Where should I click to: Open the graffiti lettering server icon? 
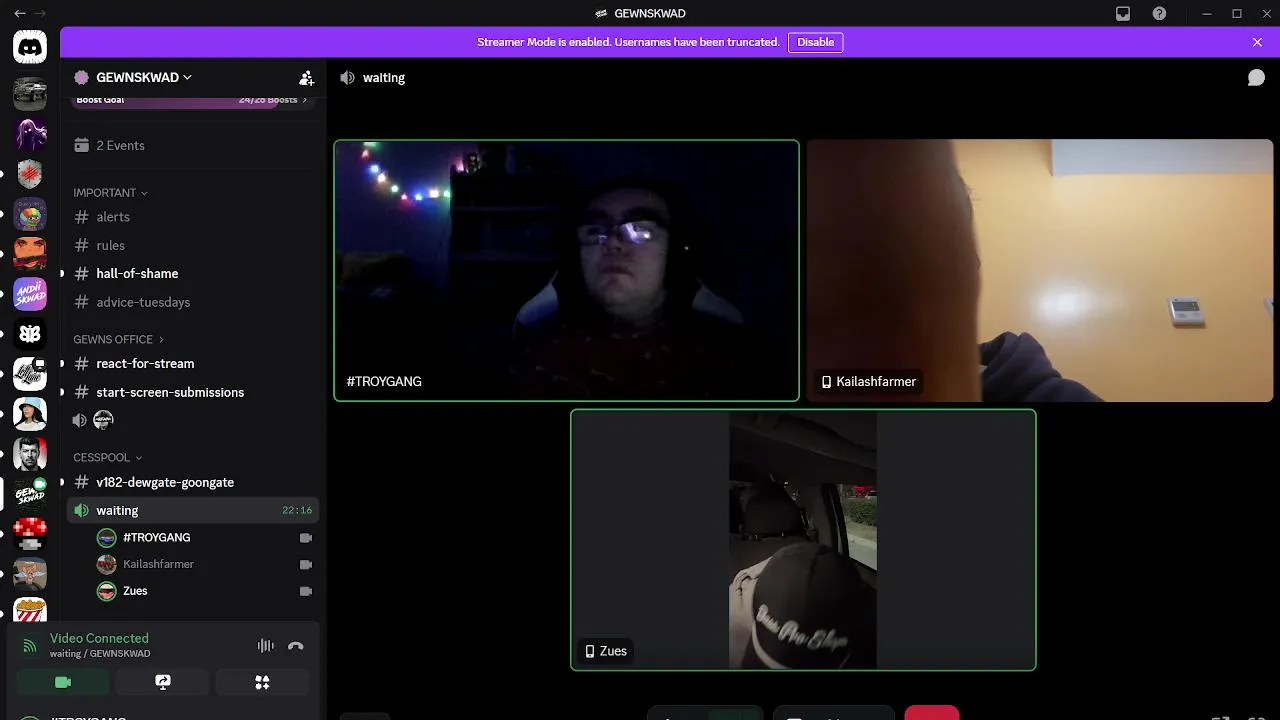point(30,374)
